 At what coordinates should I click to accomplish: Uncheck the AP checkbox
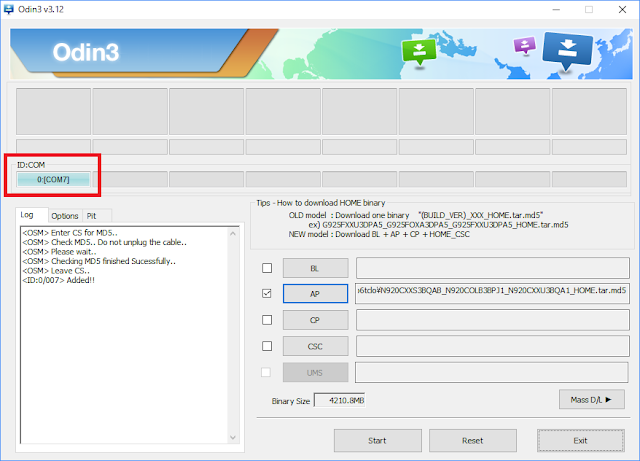coord(267,294)
